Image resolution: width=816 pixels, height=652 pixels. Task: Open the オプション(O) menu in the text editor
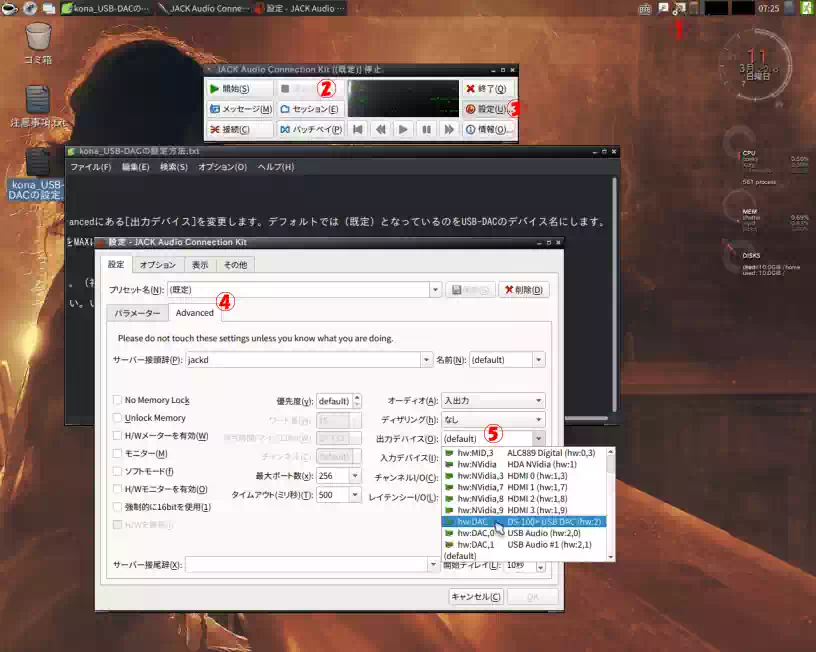click(222, 167)
